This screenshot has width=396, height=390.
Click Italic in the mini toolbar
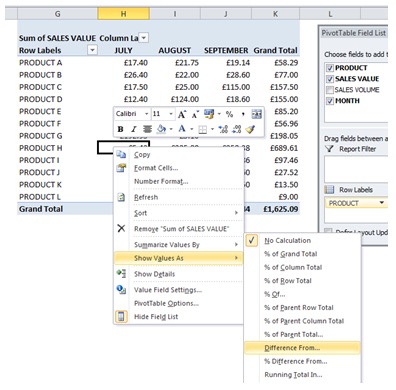click(x=133, y=129)
